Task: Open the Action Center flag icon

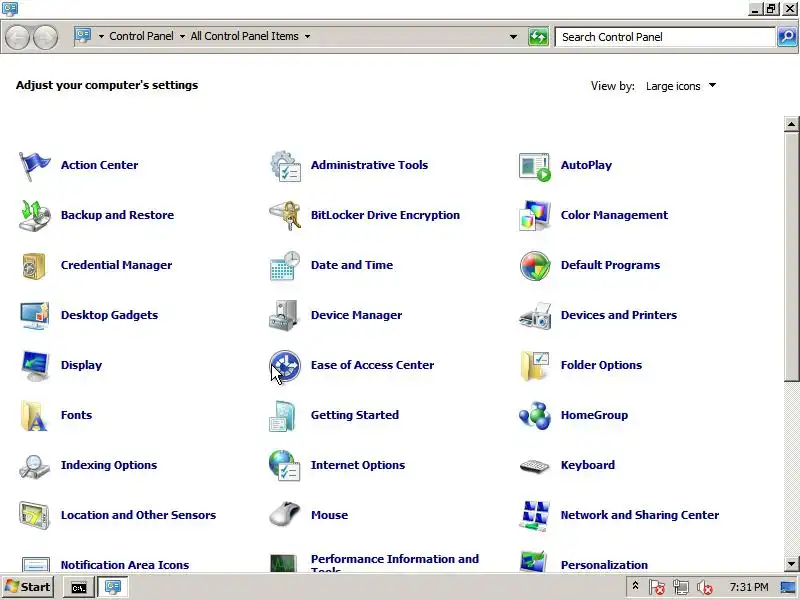Action: 34,166
